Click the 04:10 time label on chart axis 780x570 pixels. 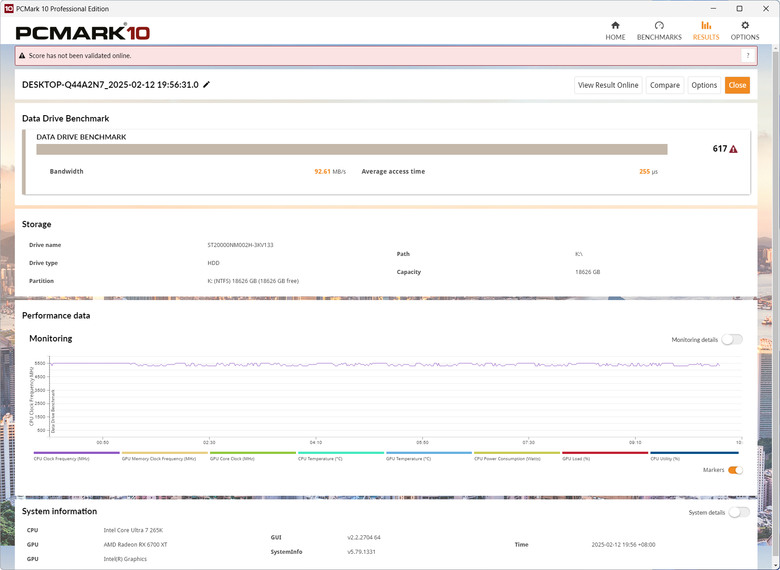point(315,442)
